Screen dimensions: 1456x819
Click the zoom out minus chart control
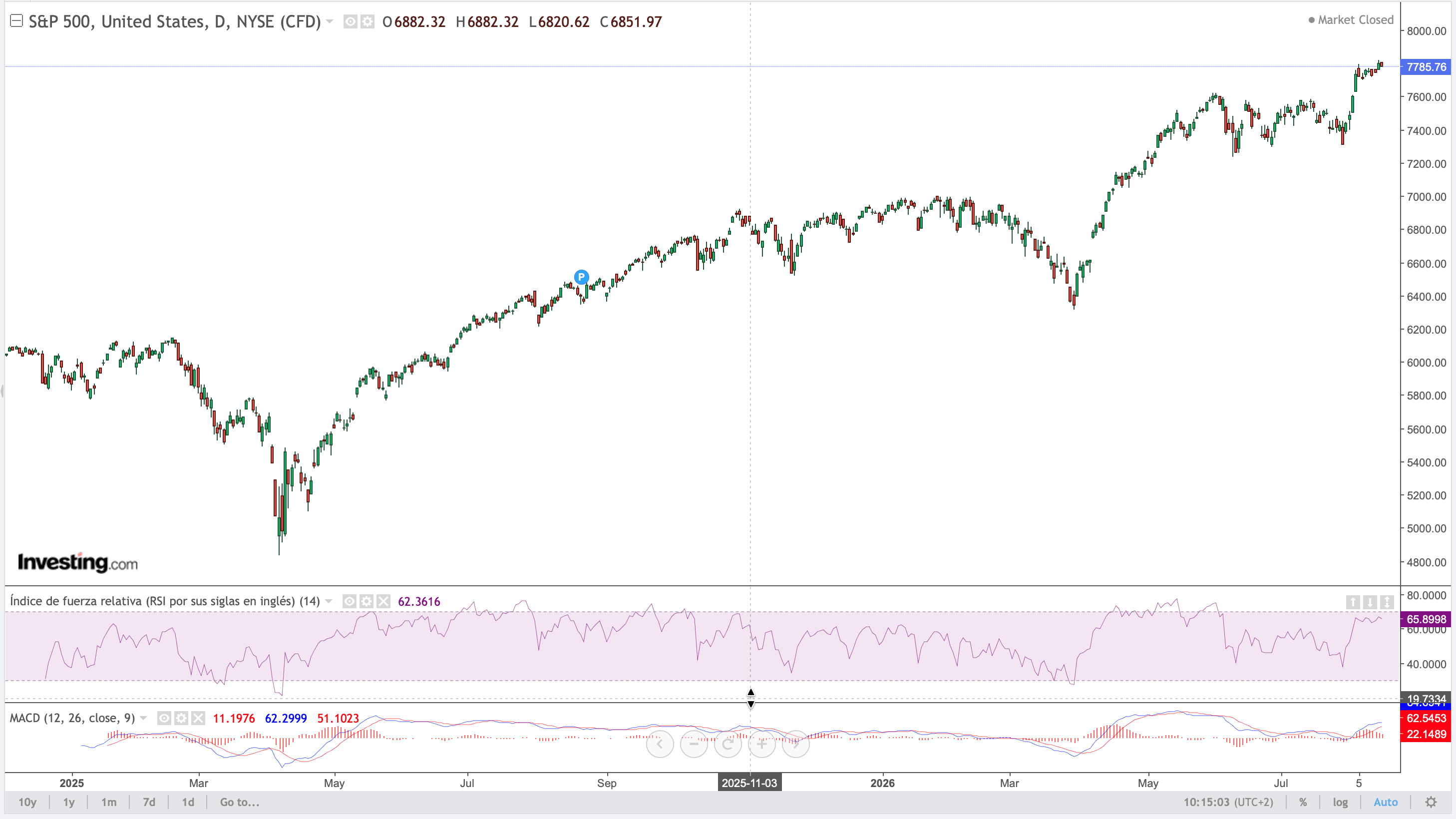click(694, 744)
